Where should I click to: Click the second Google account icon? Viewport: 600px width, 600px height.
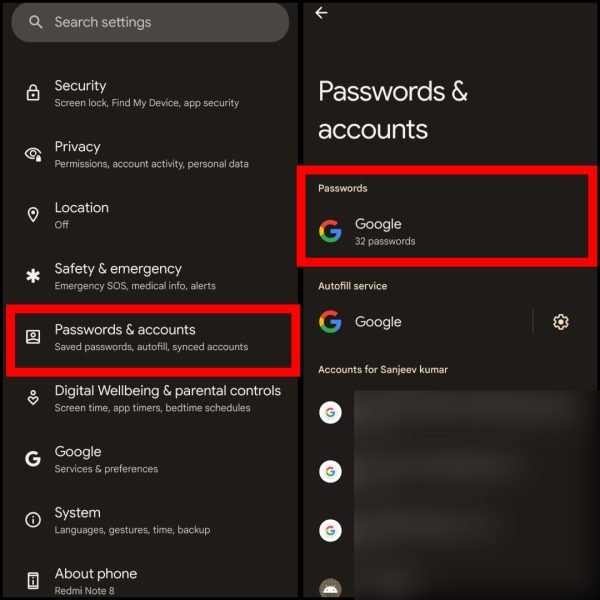tap(330, 471)
